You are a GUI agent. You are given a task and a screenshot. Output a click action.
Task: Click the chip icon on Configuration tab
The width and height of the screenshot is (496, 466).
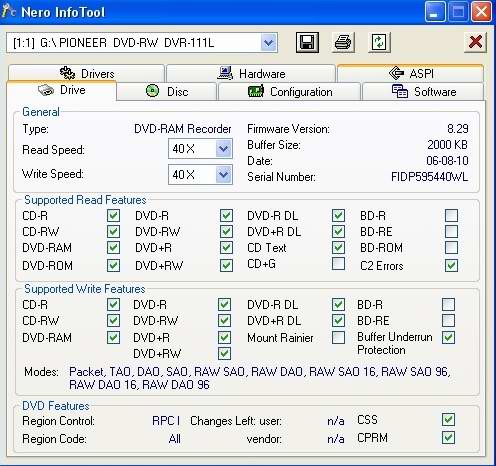[256, 91]
